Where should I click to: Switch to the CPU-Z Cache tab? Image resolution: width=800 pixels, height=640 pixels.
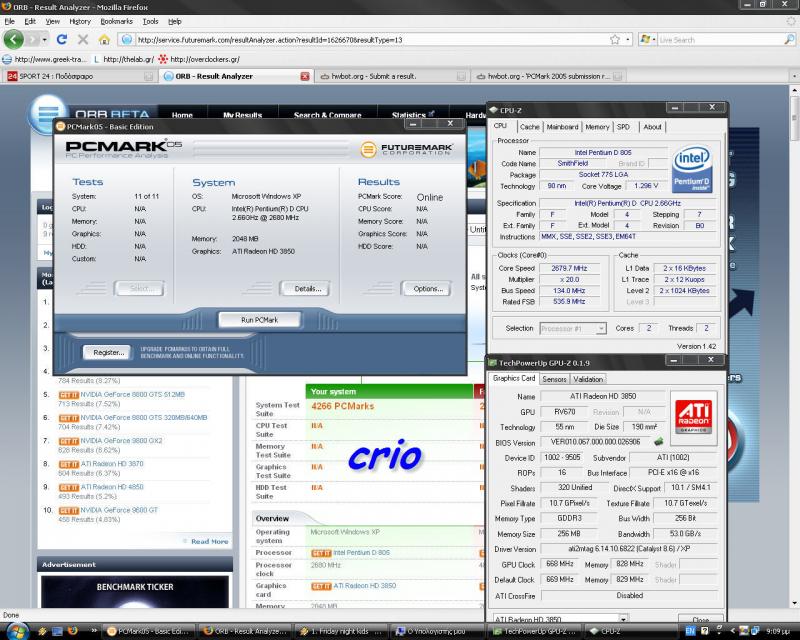click(x=530, y=127)
